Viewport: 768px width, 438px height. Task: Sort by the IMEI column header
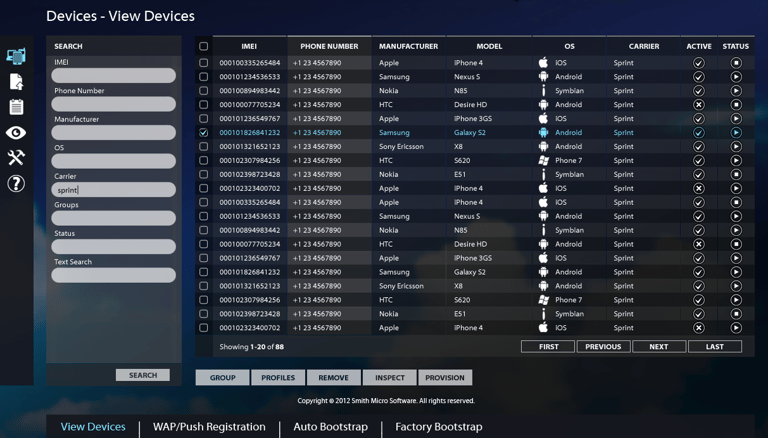(x=249, y=46)
